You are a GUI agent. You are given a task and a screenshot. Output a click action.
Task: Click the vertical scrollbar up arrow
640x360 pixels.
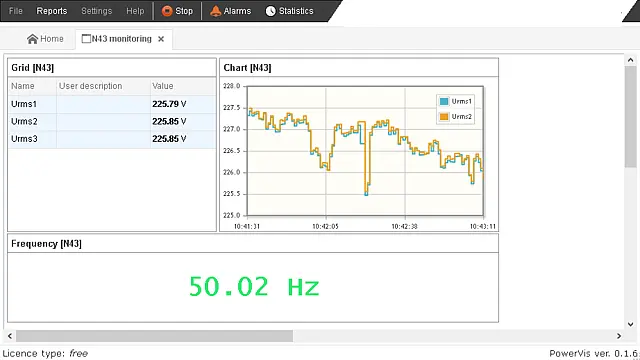631,60
